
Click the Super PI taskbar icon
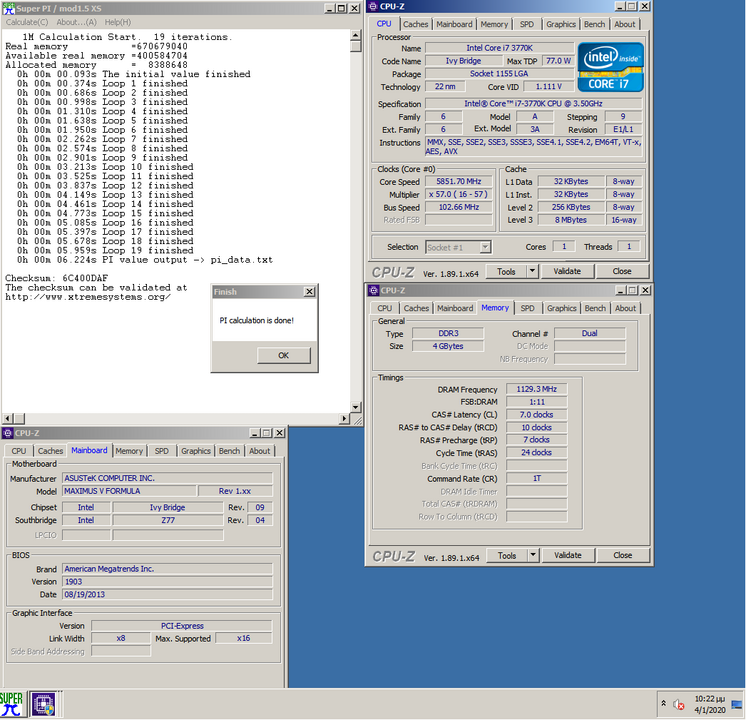(12, 704)
